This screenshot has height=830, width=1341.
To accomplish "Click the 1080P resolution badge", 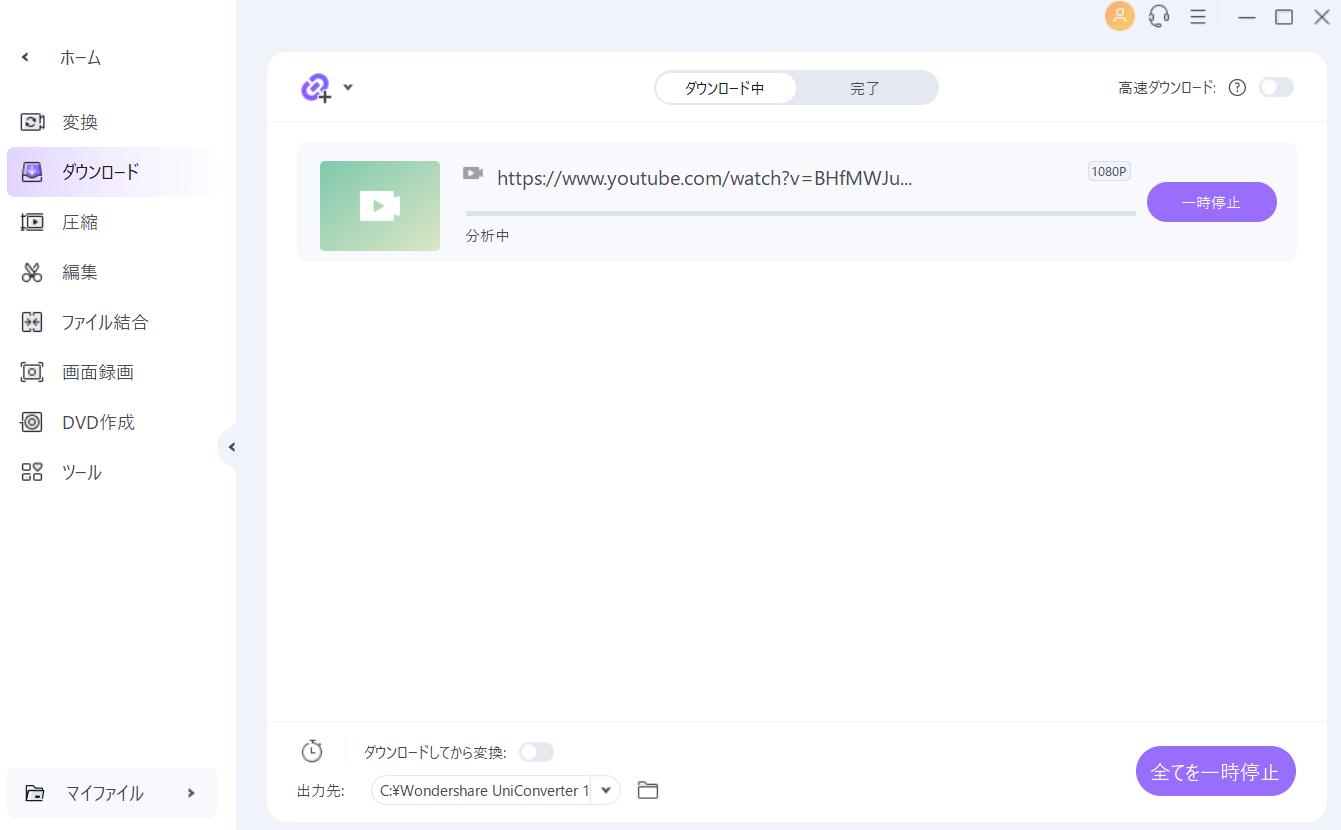I will click(1109, 171).
